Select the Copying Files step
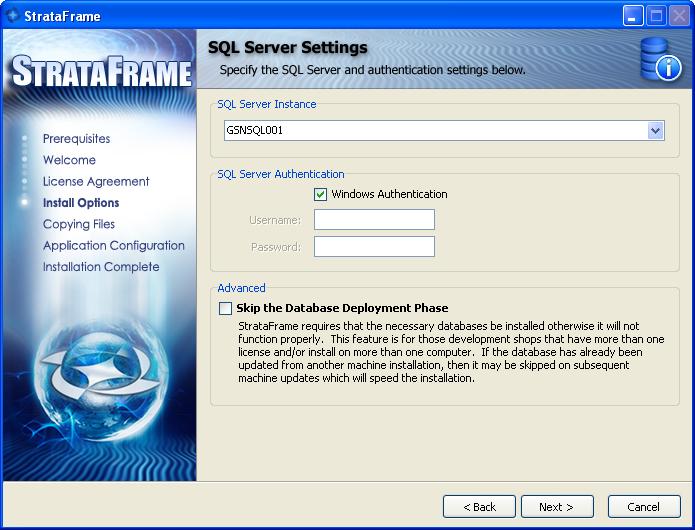 pos(79,225)
